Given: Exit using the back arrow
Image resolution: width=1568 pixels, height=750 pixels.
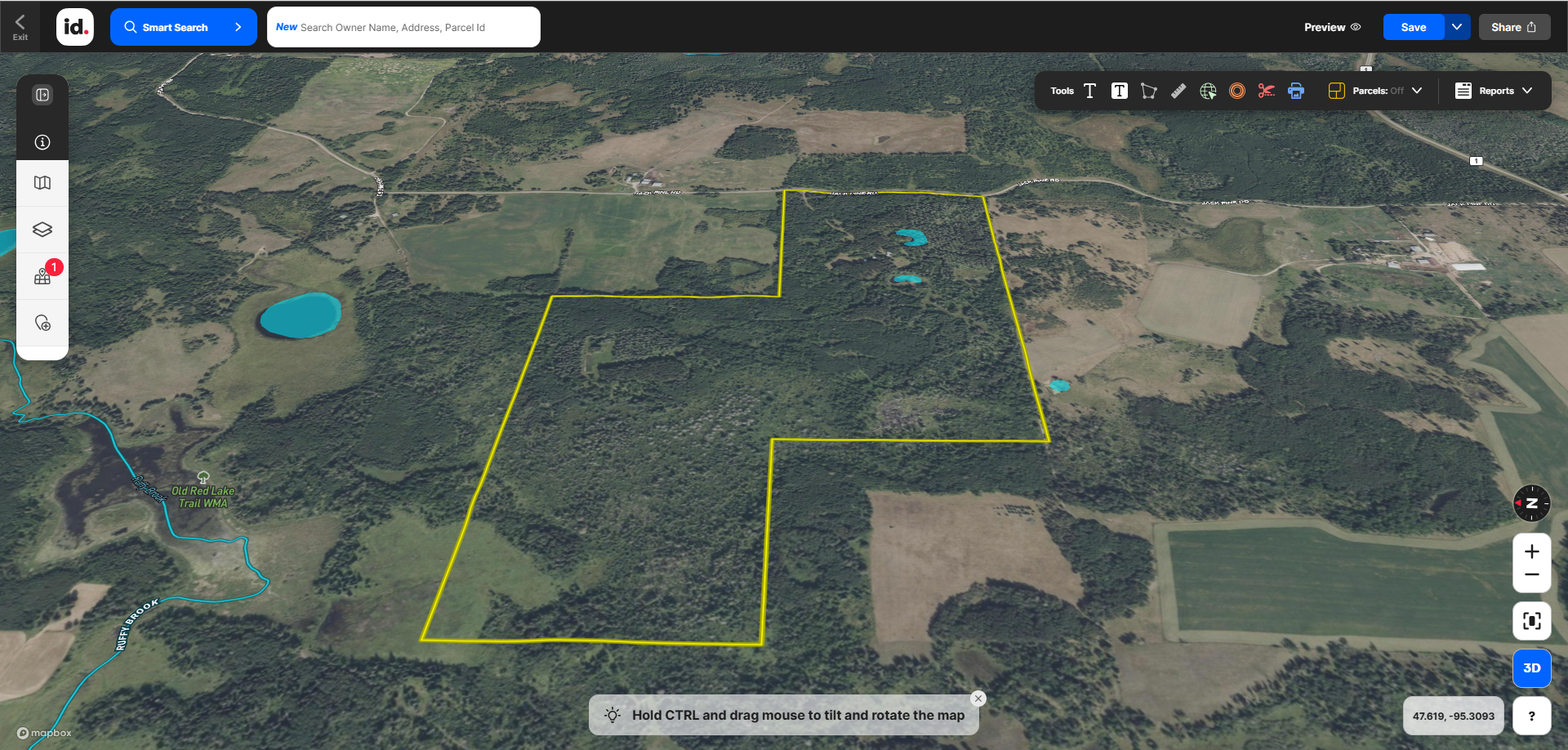Looking at the screenshot, I should (20, 27).
